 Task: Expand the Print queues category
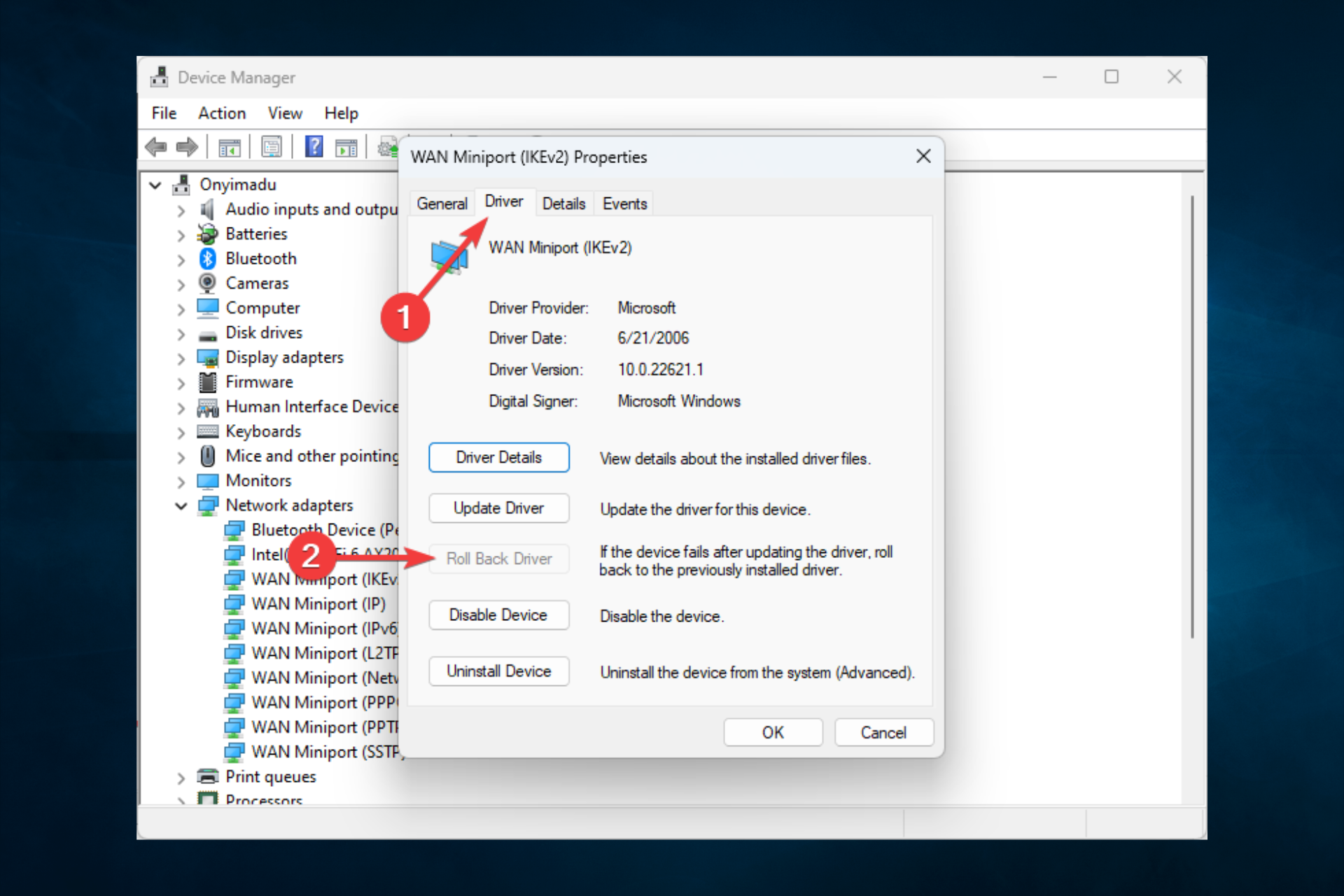click(x=181, y=778)
